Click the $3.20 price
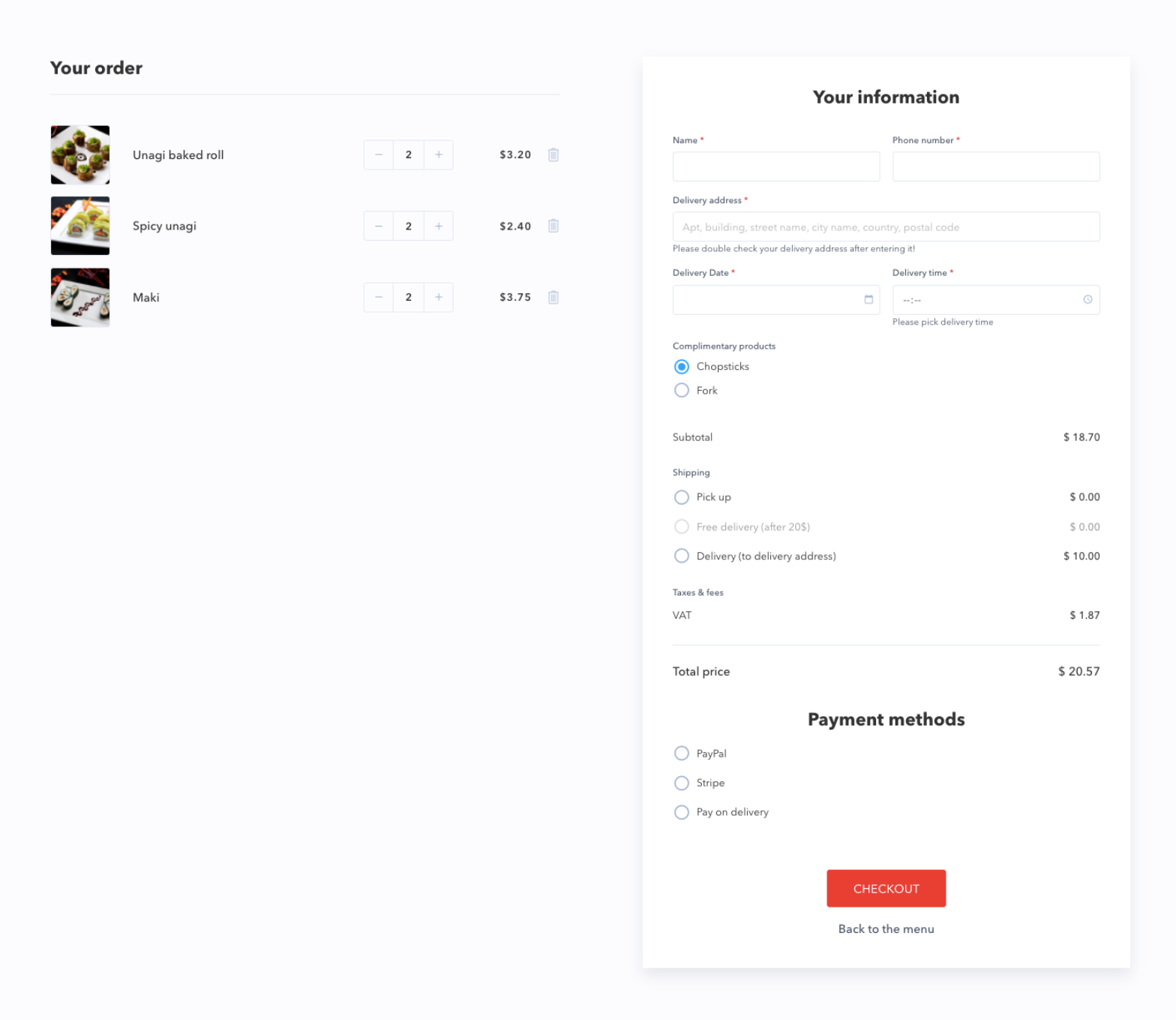Screen dimensions: 1176x1020 (x=515, y=154)
